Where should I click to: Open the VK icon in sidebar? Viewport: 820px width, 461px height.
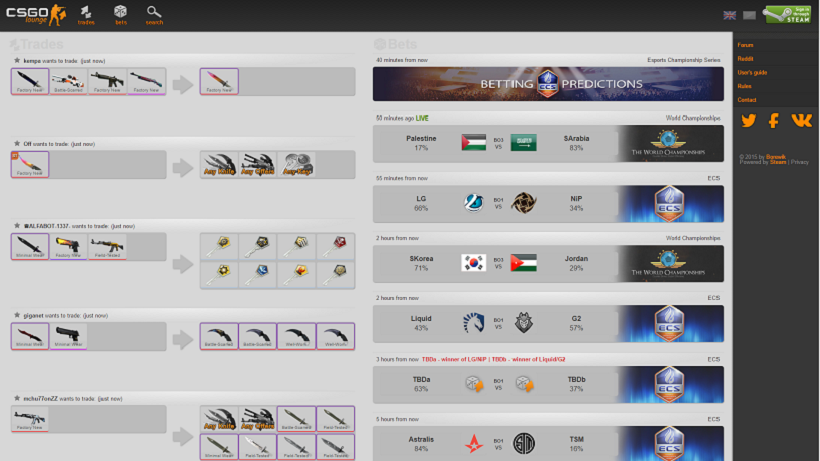point(801,121)
